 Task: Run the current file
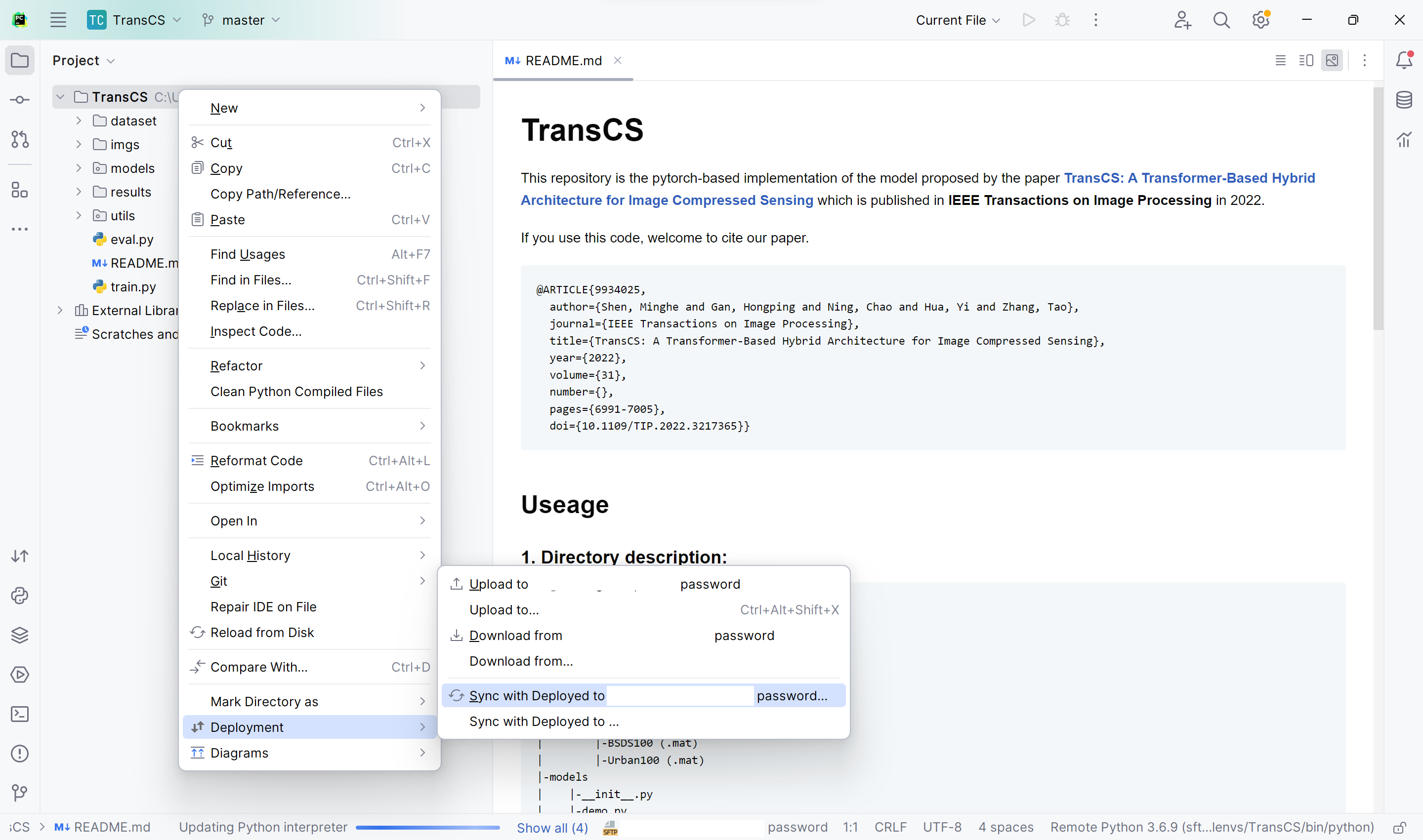[1029, 20]
